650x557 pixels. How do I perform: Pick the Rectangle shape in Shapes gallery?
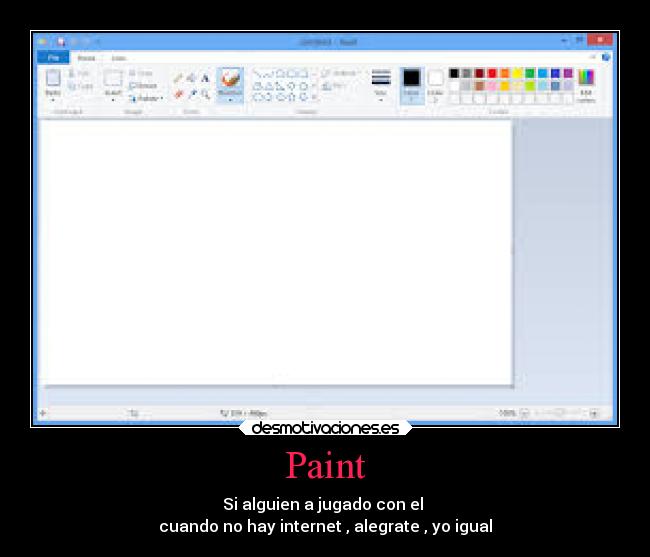[292, 74]
